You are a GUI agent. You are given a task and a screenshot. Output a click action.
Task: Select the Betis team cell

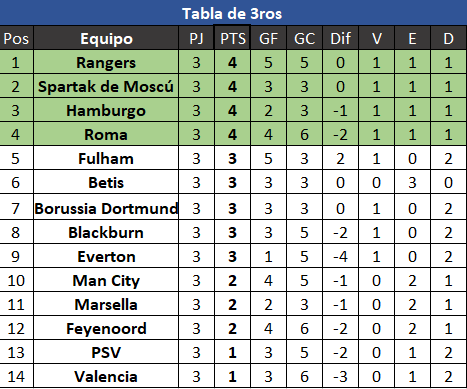pos(106,182)
